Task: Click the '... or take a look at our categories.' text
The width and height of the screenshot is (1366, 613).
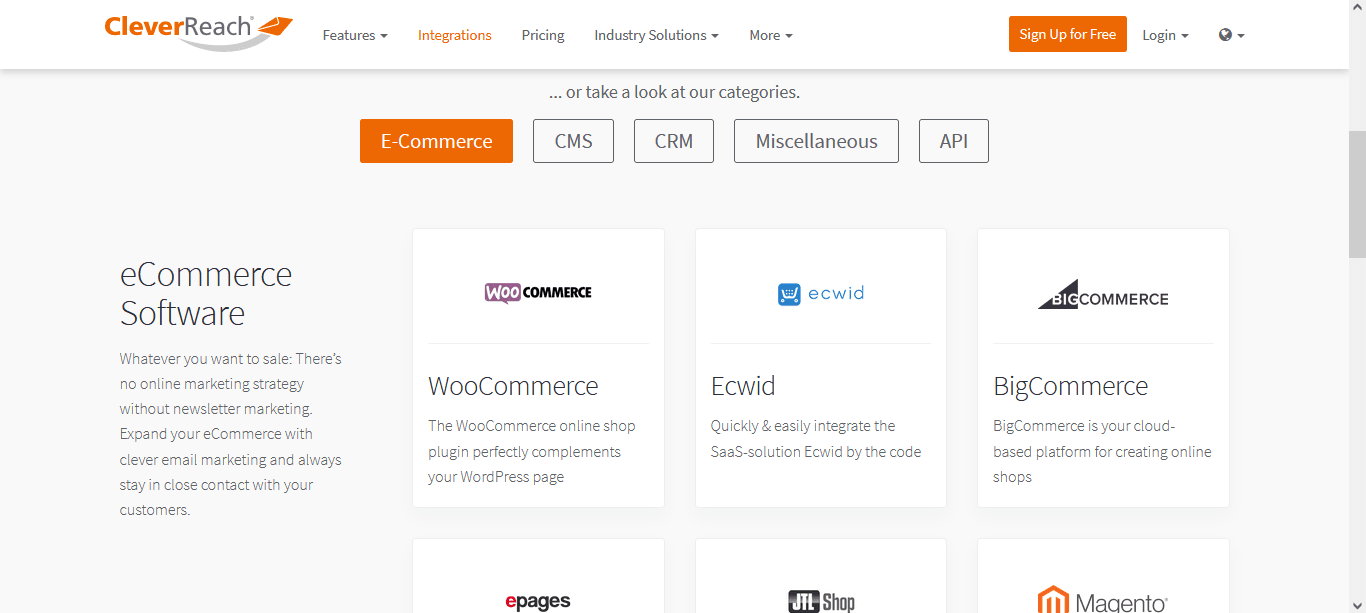Action: pos(674,92)
